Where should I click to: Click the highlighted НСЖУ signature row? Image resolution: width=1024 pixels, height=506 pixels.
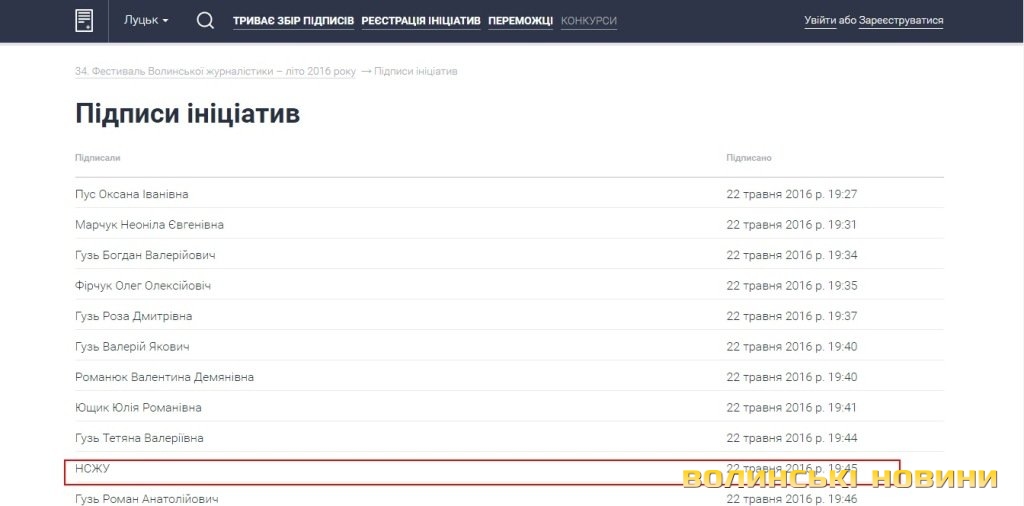(92, 469)
